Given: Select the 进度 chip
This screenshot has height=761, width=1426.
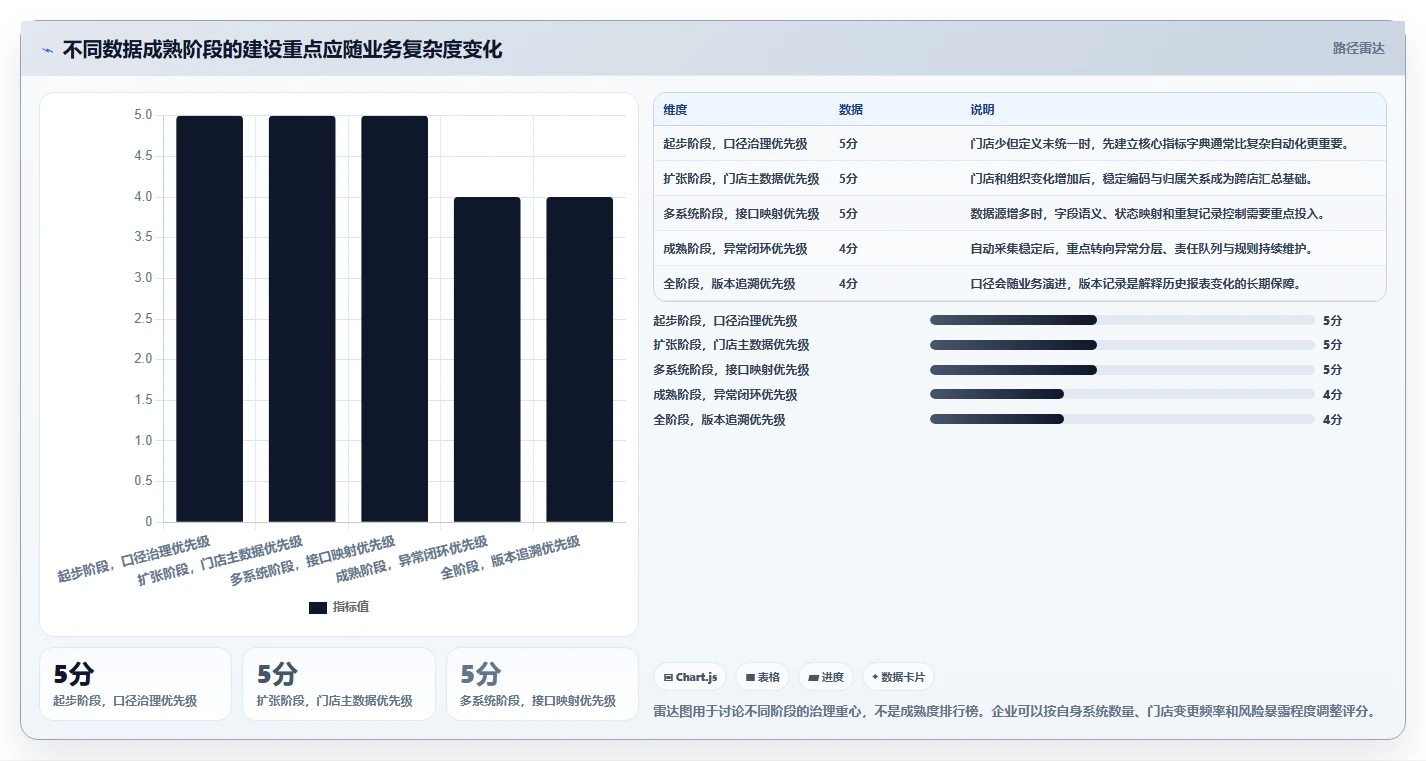Looking at the screenshot, I should tap(826, 677).
